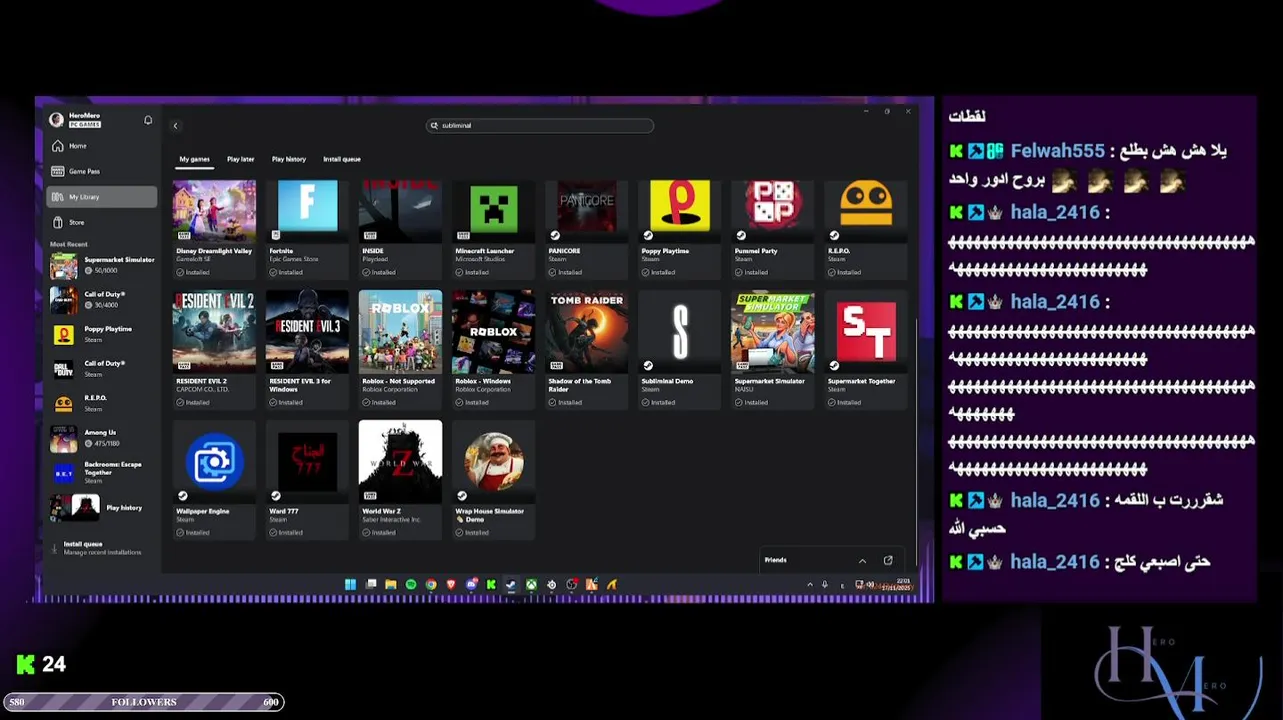Open the Subliminal Demo tile
The width and height of the screenshot is (1283, 720).
tap(679, 350)
